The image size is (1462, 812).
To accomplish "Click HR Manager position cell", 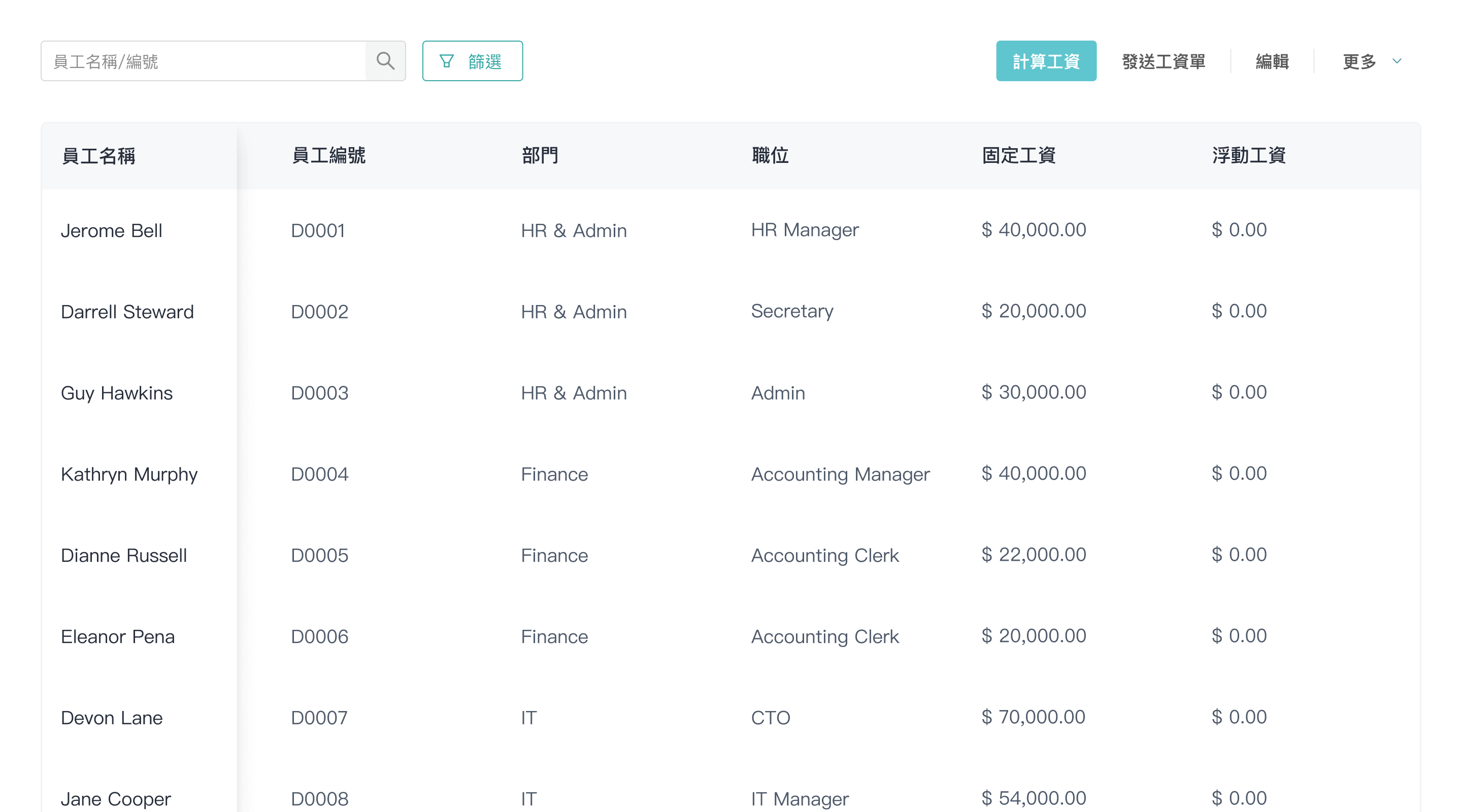I will point(804,230).
